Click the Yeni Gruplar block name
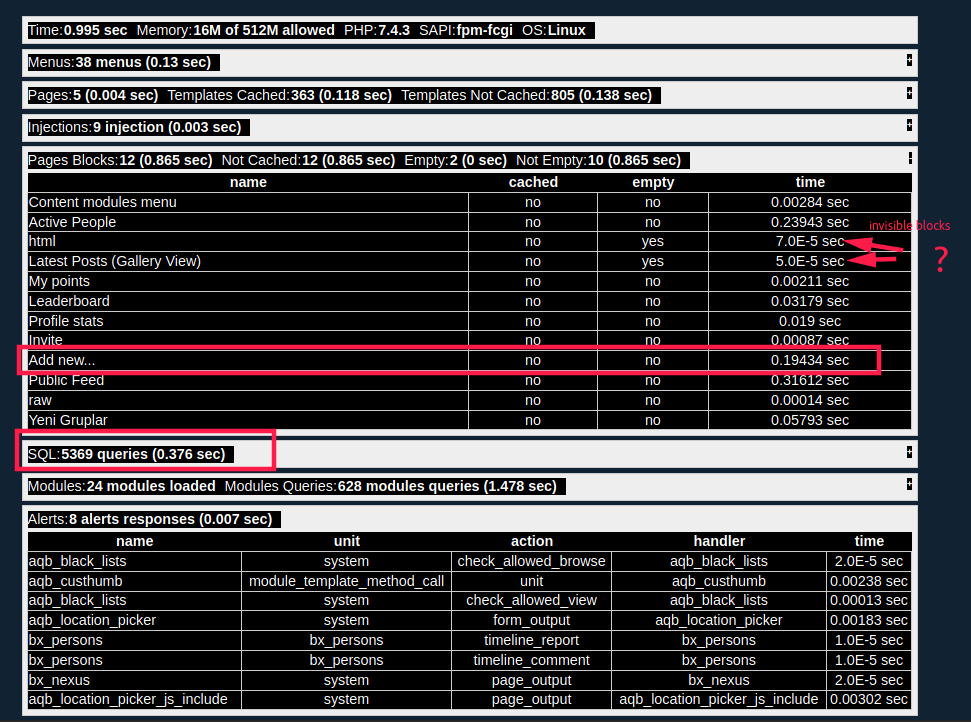Screen dimensions: 971x722 (x=68, y=420)
